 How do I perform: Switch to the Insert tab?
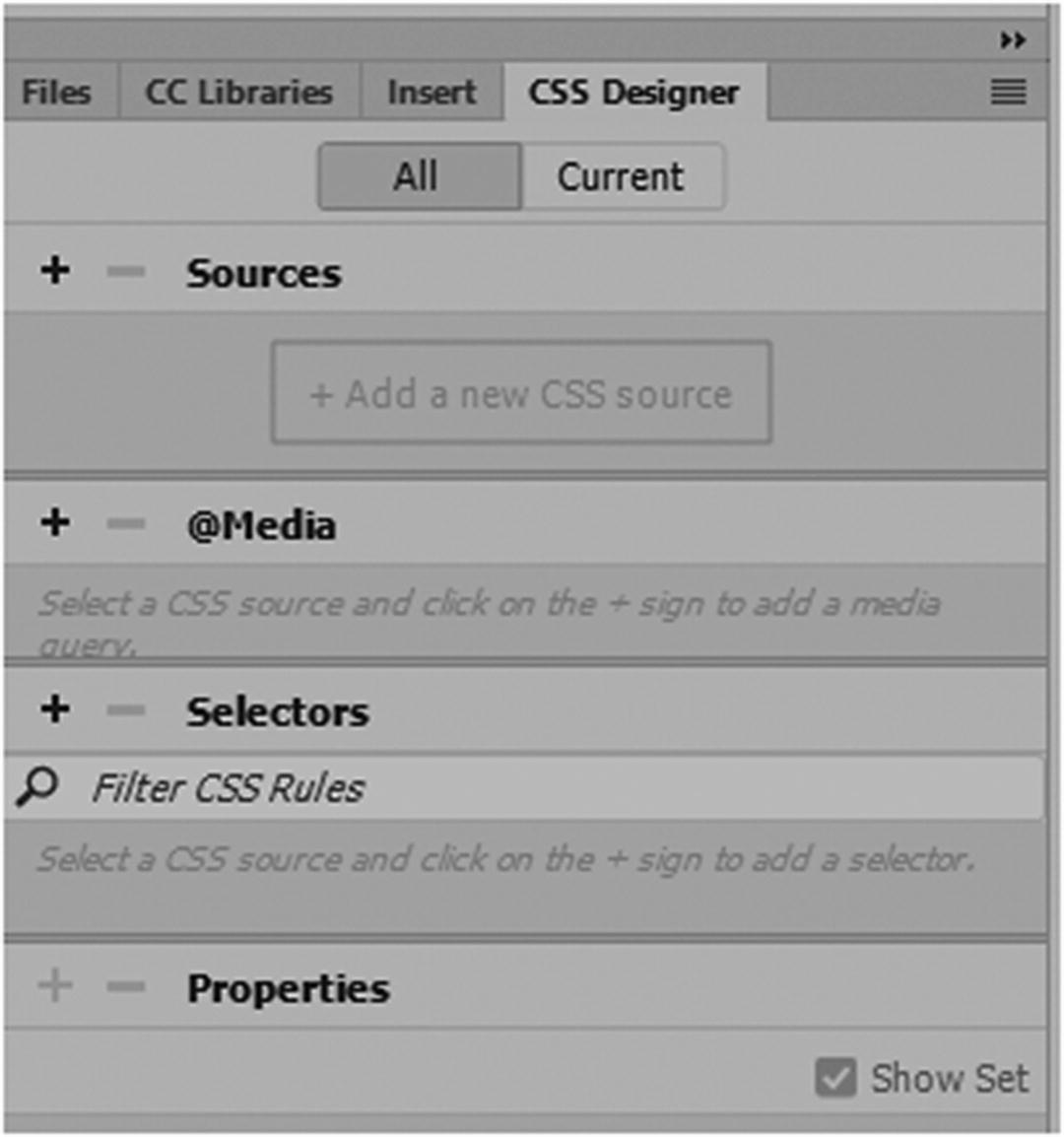(x=432, y=93)
